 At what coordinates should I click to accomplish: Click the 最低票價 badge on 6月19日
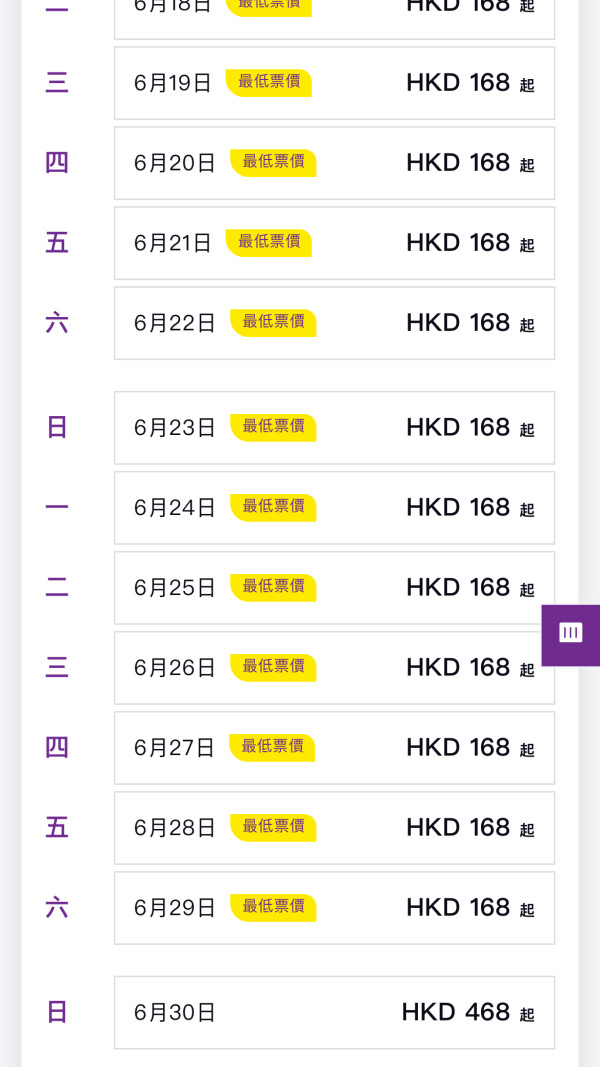coord(269,82)
